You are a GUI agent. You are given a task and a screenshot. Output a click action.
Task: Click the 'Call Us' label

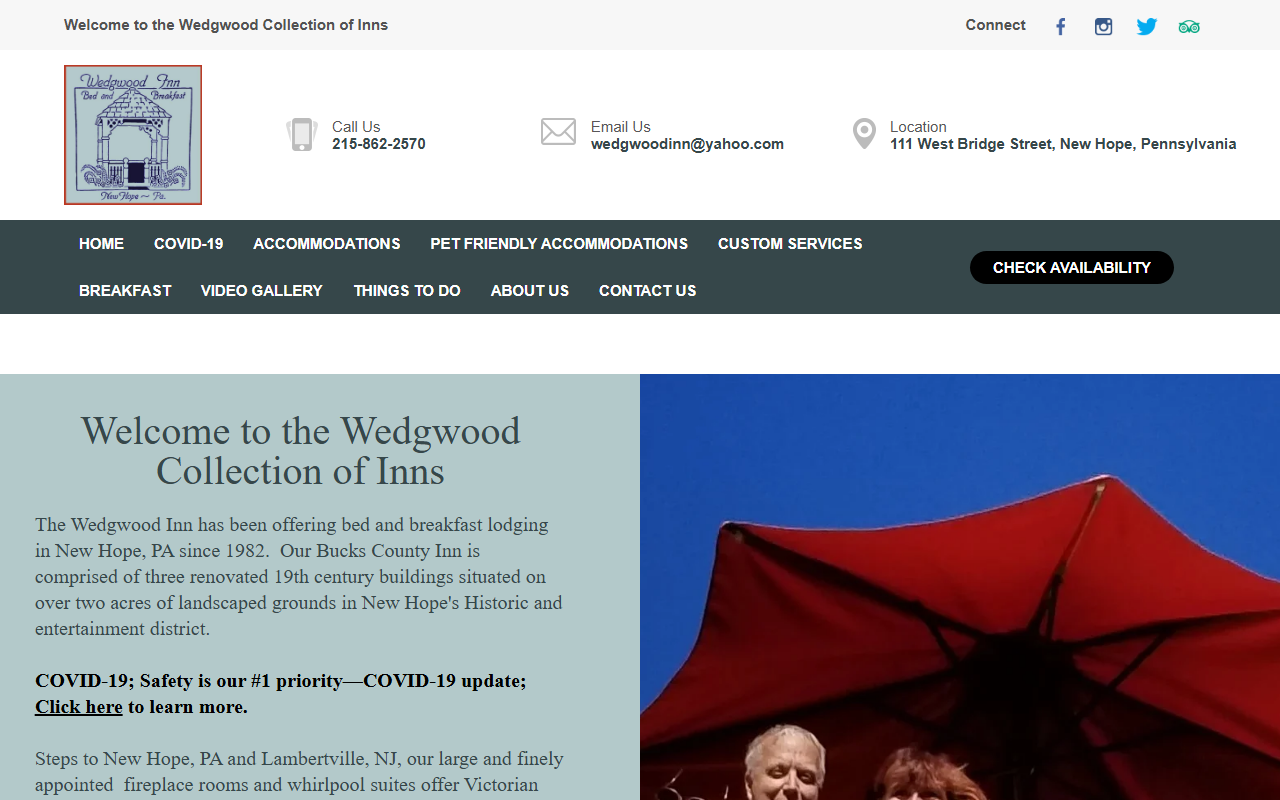point(356,127)
